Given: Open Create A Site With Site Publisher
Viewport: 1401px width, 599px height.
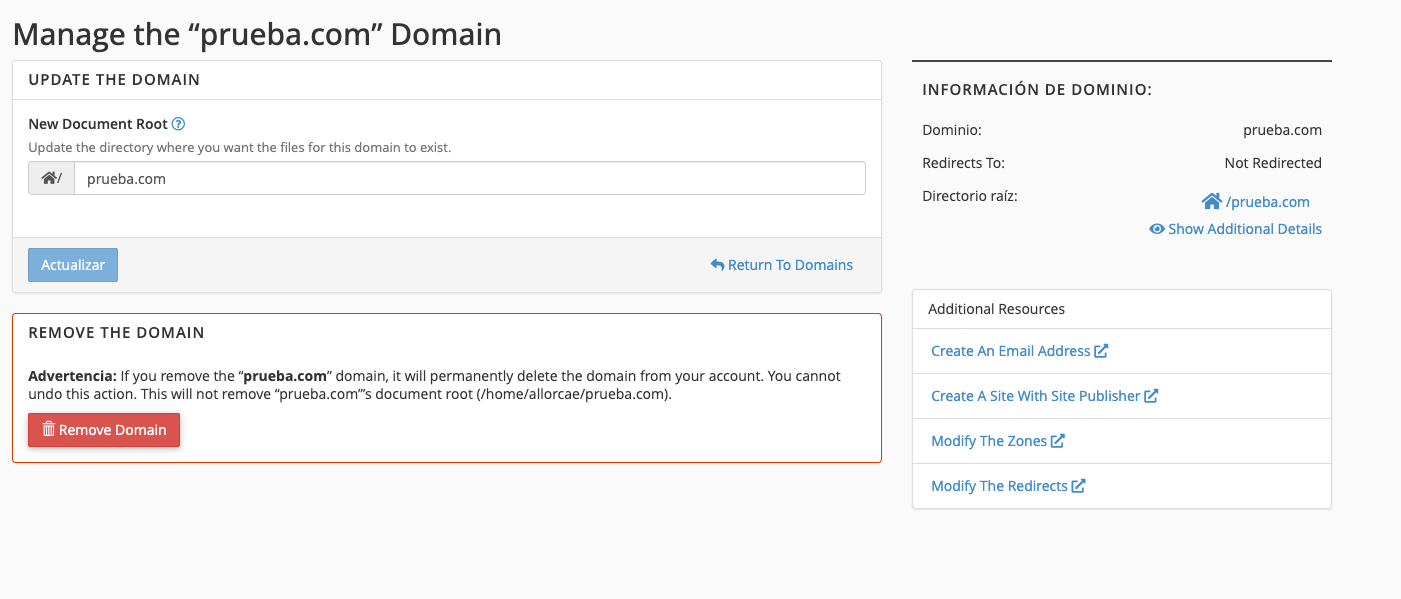Looking at the screenshot, I should click(1035, 396).
